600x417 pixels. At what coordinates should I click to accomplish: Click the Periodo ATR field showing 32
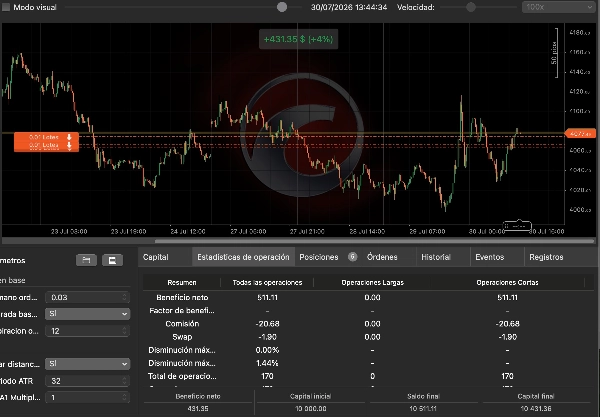point(87,381)
